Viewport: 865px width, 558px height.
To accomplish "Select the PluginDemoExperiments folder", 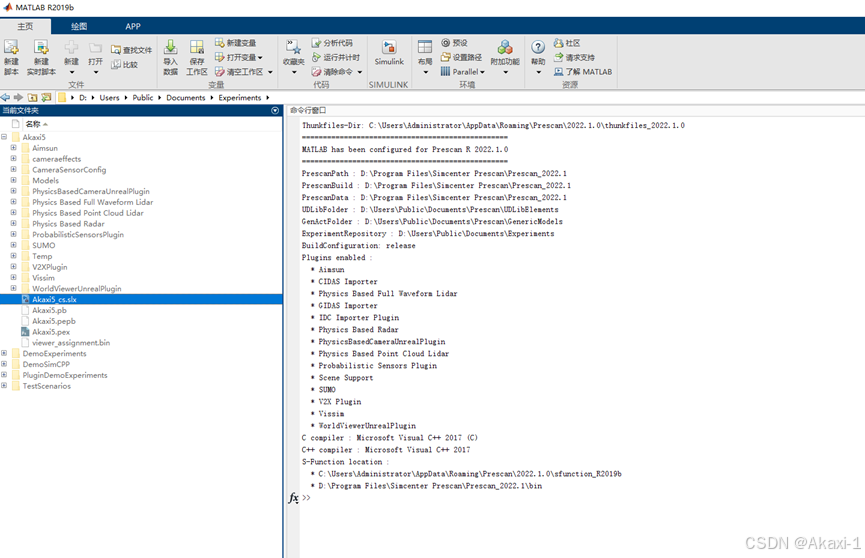I will pyautogui.click(x=65, y=375).
